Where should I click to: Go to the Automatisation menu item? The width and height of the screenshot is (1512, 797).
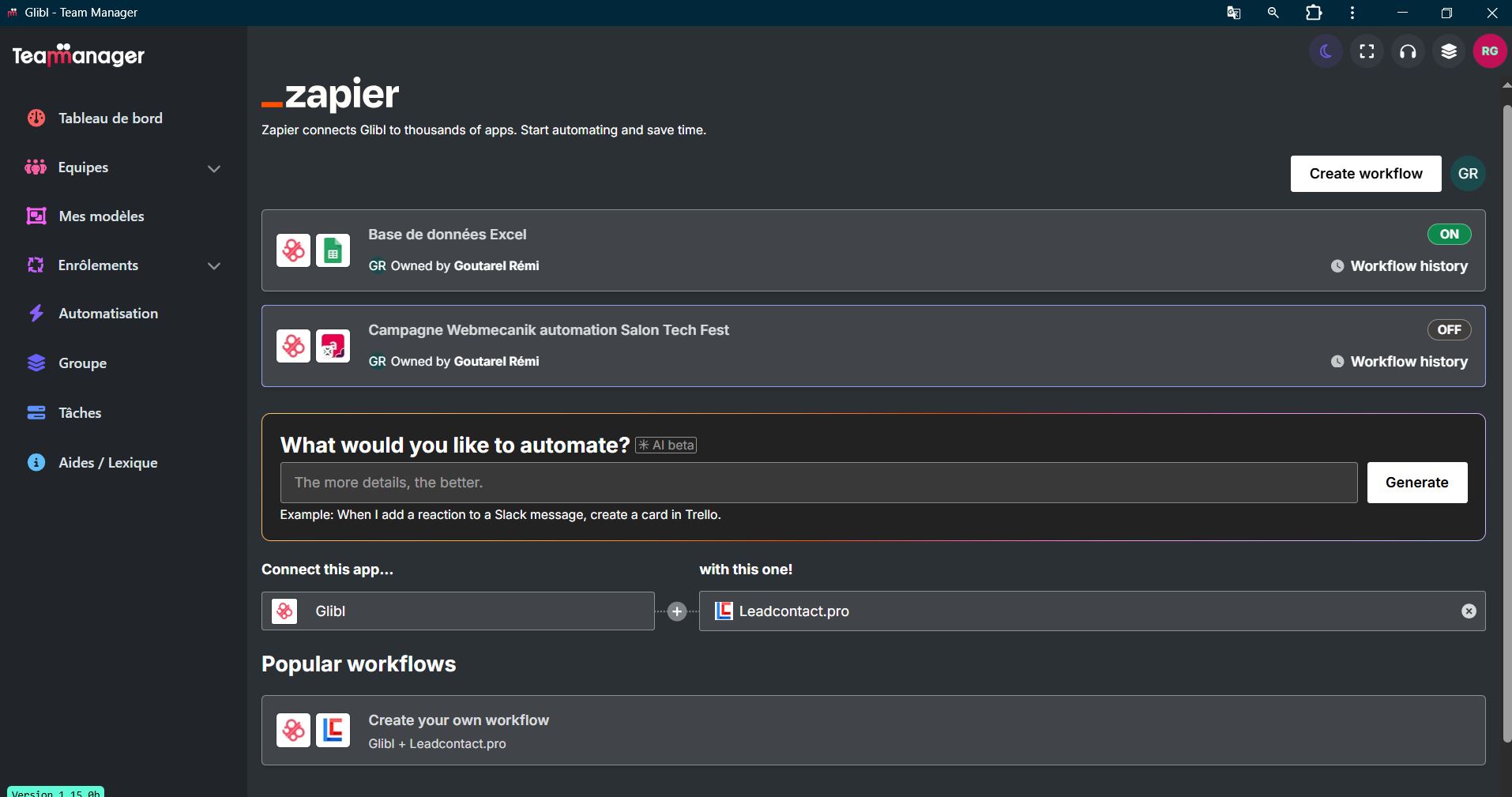(x=108, y=314)
